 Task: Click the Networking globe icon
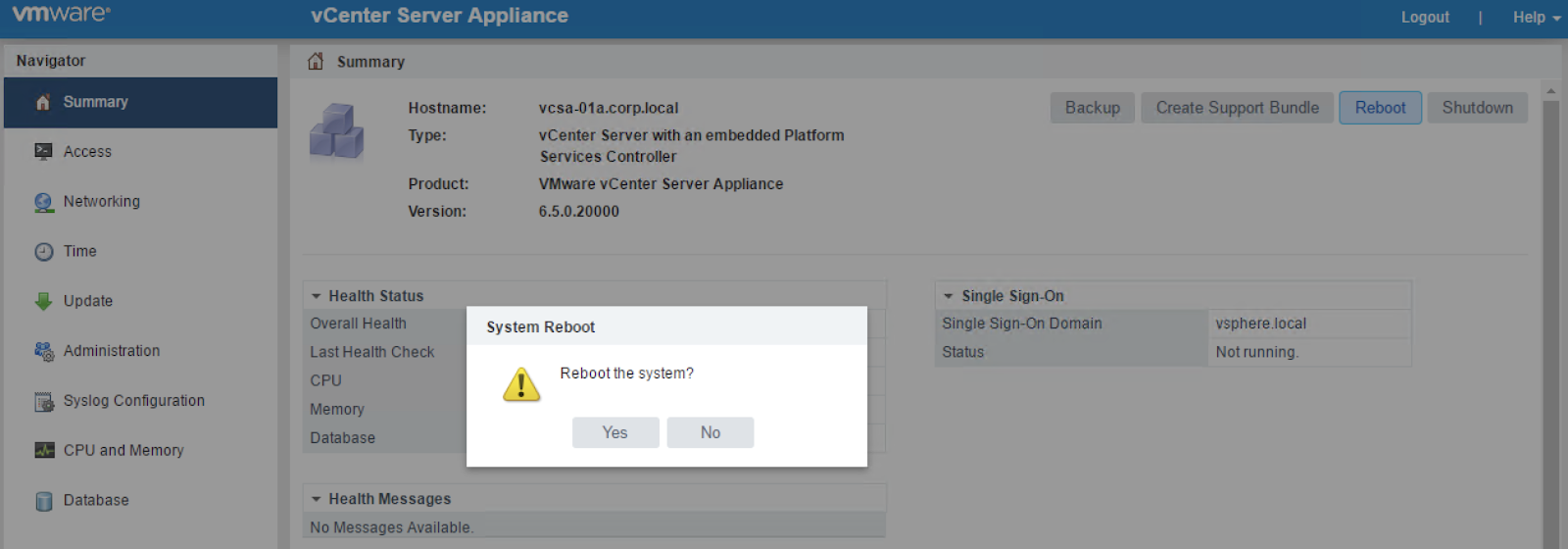pyautogui.click(x=43, y=202)
